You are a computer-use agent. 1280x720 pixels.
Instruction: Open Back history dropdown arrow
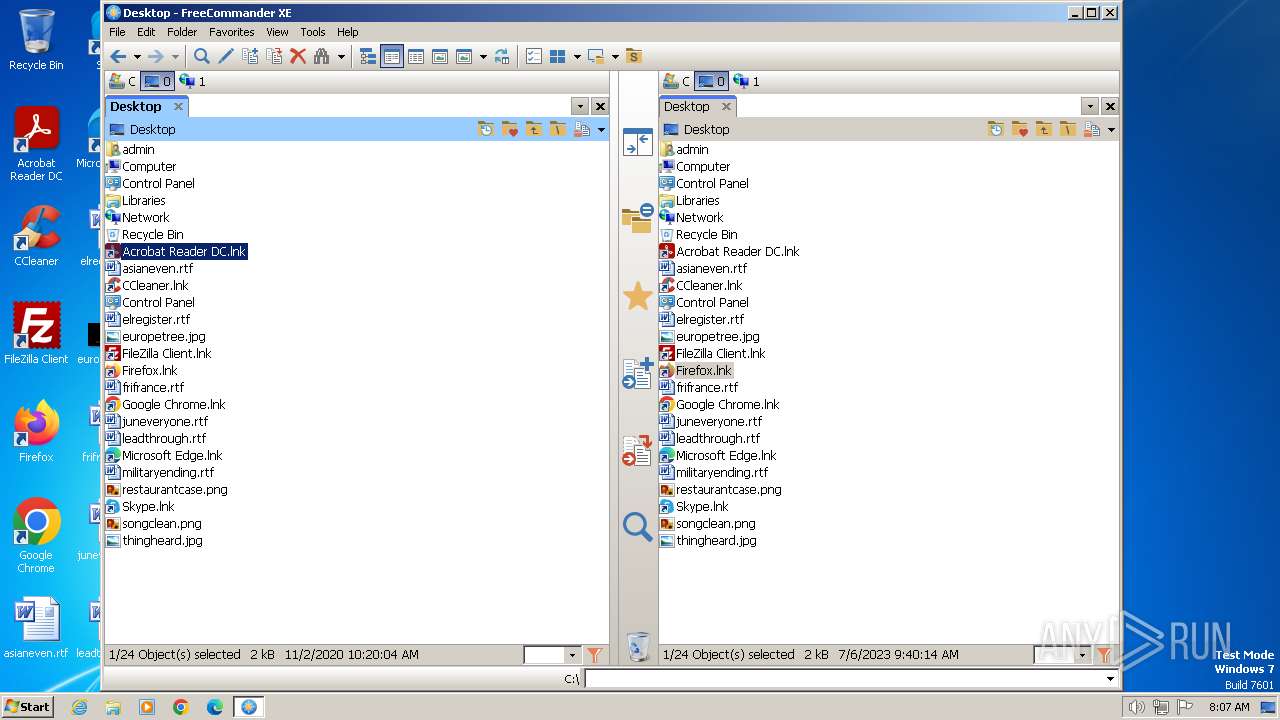tap(137, 57)
